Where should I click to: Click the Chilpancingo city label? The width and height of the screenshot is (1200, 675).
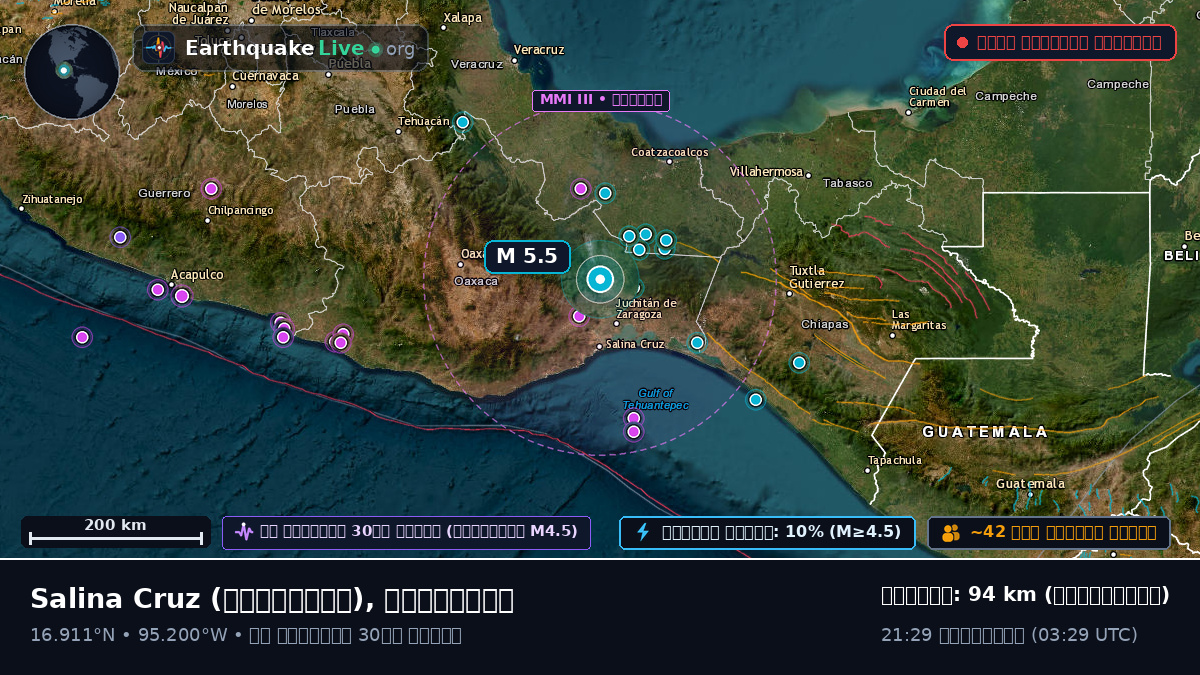click(x=240, y=210)
